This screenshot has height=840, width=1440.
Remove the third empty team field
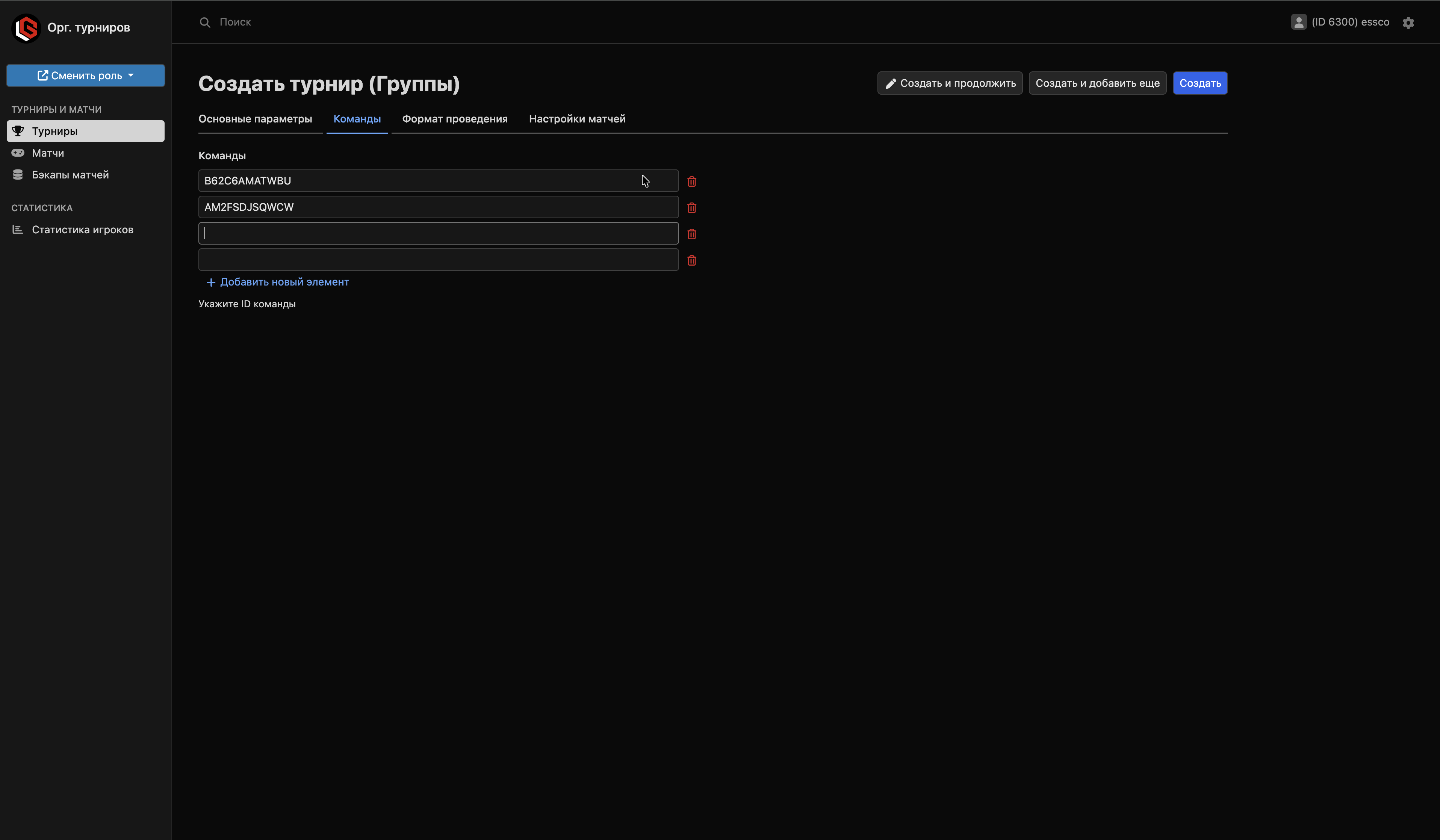pos(691,234)
